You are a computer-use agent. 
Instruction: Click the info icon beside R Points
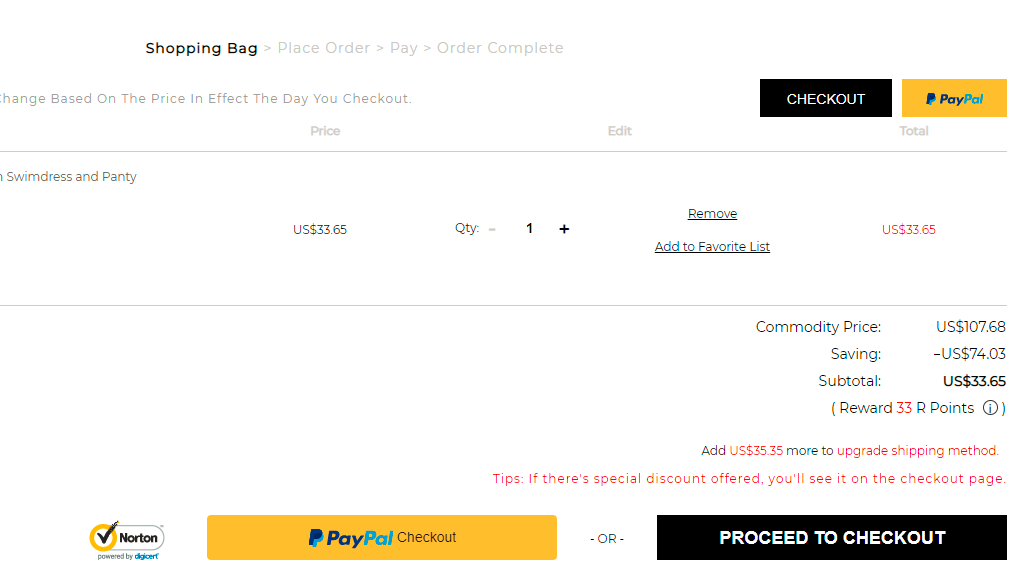tap(990, 408)
